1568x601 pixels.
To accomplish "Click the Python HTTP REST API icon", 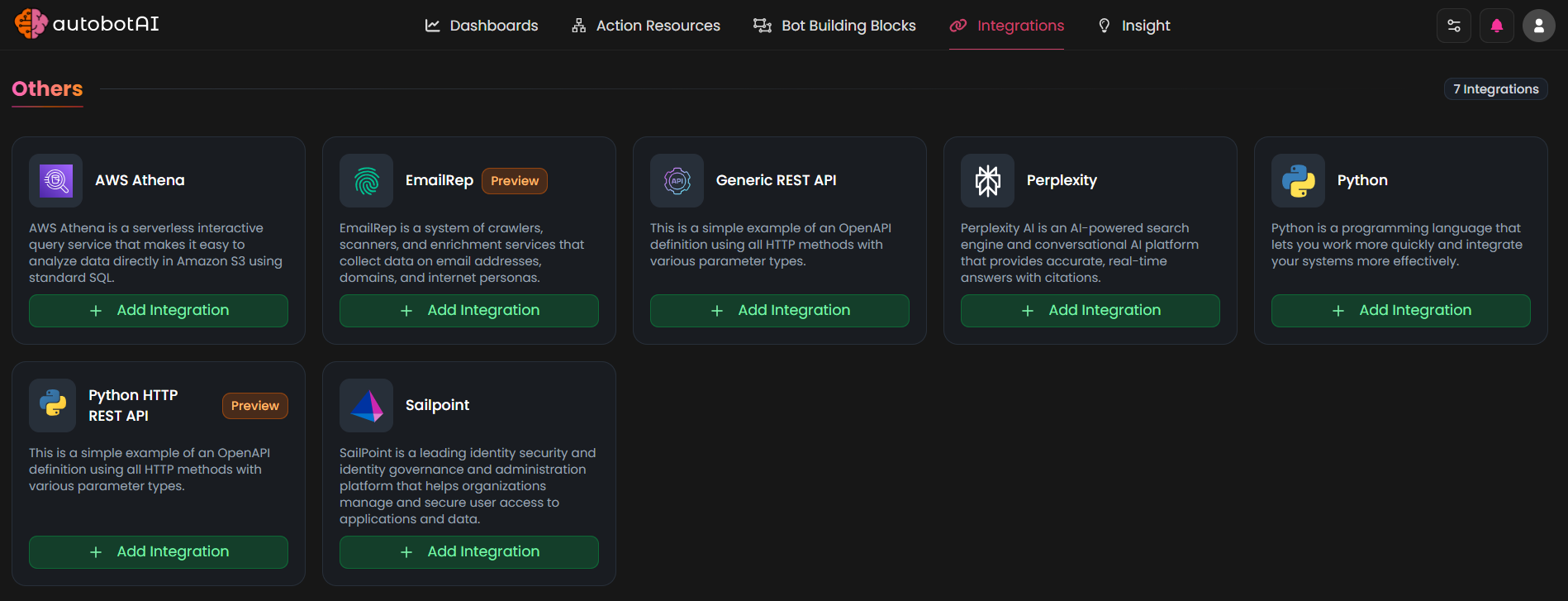I will point(53,405).
